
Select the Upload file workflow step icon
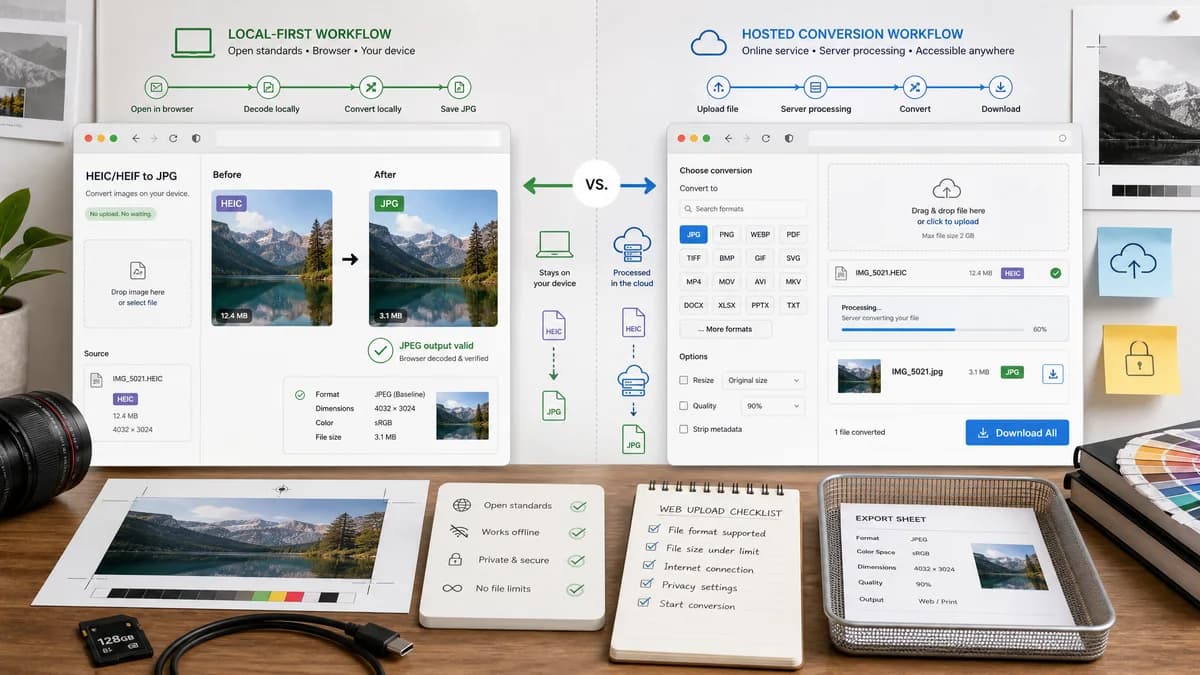pos(717,86)
